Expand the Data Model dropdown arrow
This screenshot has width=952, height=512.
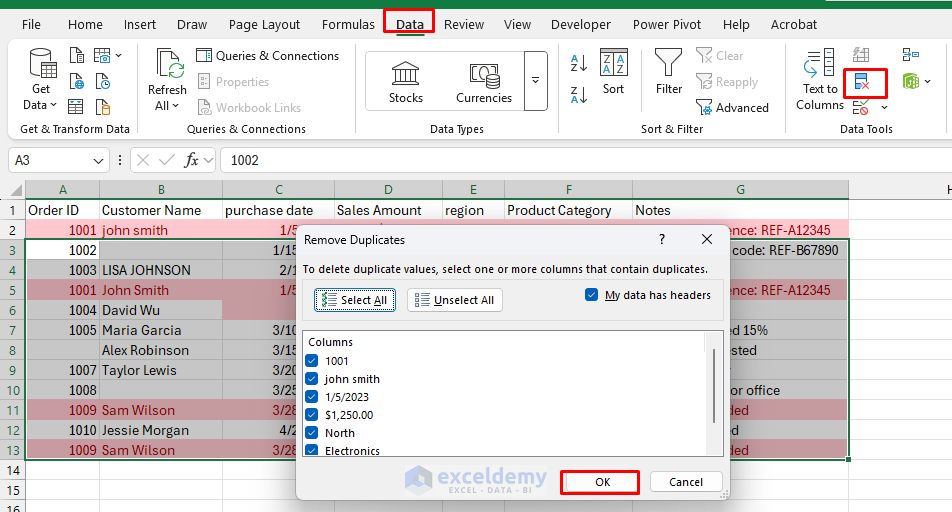coord(927,81)
